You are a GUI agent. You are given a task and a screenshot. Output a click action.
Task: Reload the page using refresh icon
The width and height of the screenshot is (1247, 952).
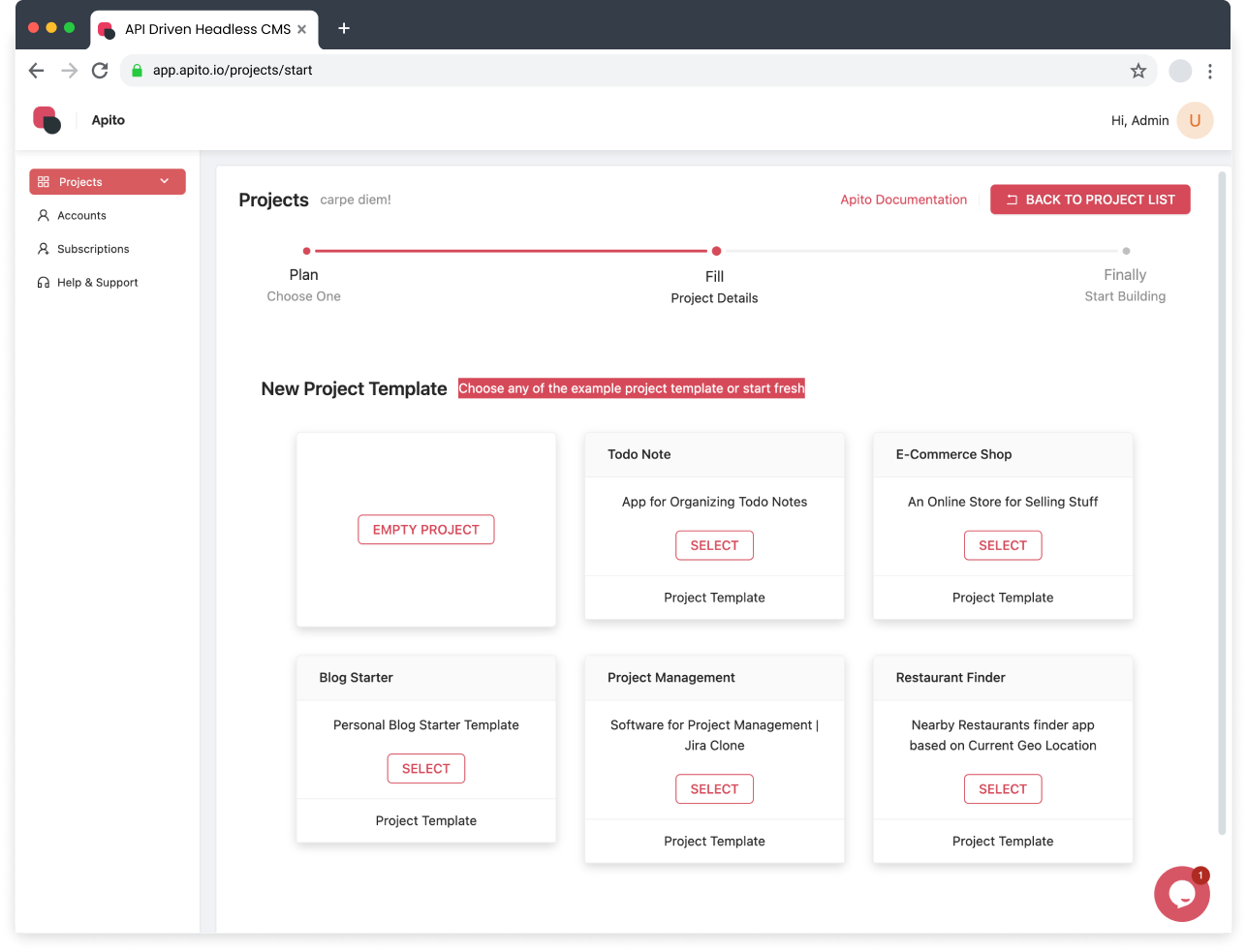click(x=100, y=71)
